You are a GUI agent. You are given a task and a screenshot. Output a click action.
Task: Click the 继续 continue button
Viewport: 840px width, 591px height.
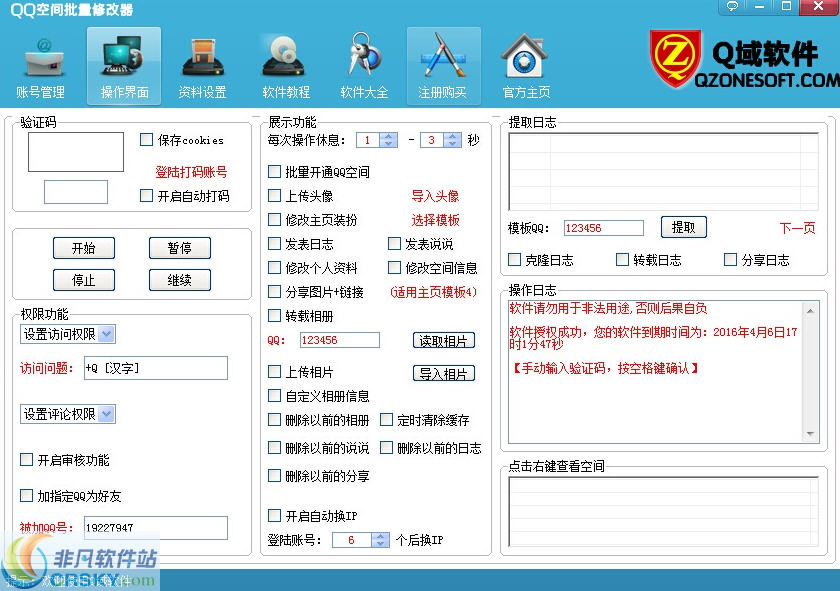(179, 280)
